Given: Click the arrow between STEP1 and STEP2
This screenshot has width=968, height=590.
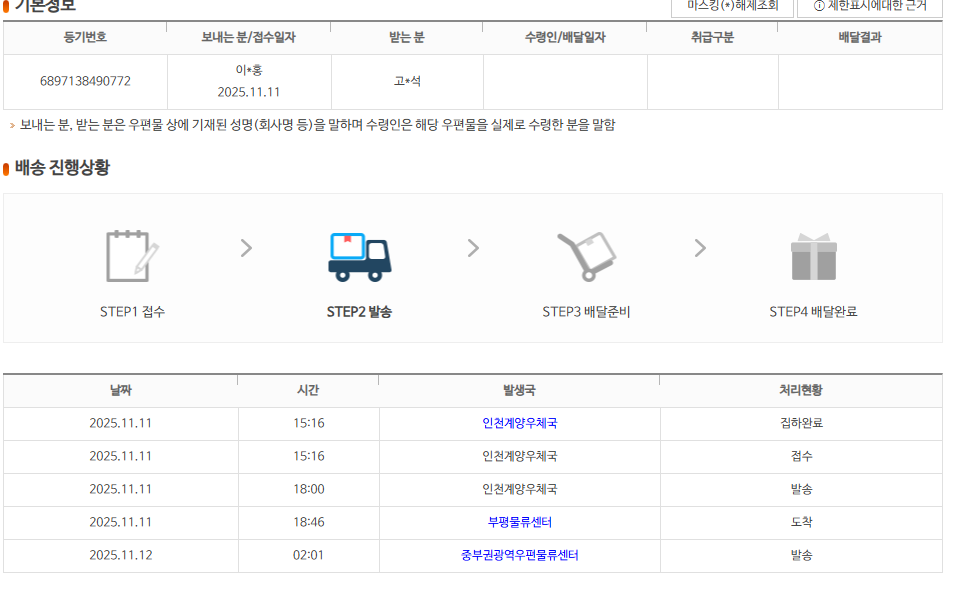Looking at the screenshot, I should coord(246,248).
